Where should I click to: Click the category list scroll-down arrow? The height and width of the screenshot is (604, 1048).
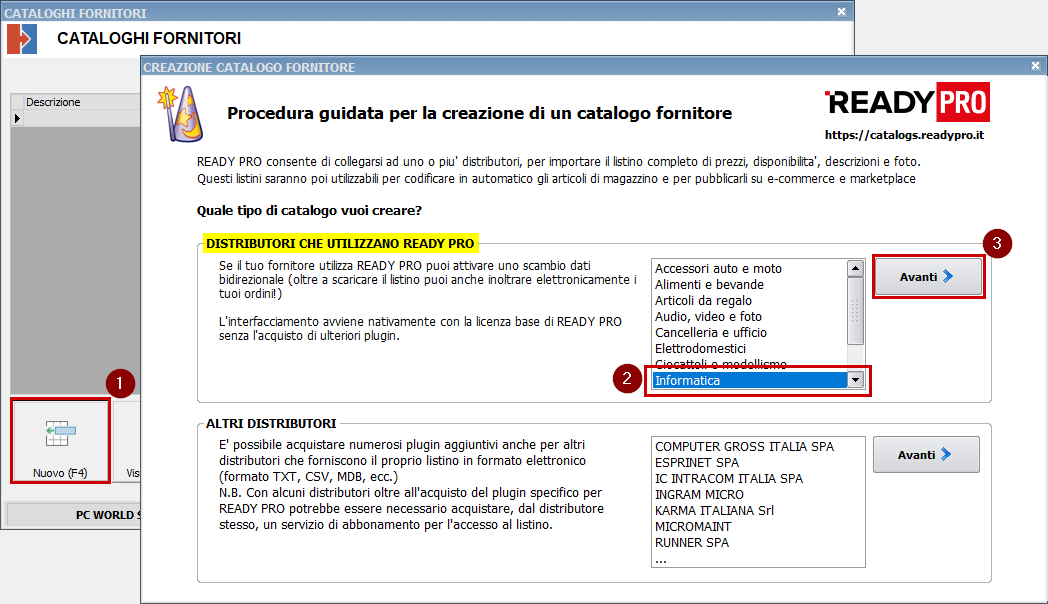tap(856, 381)
